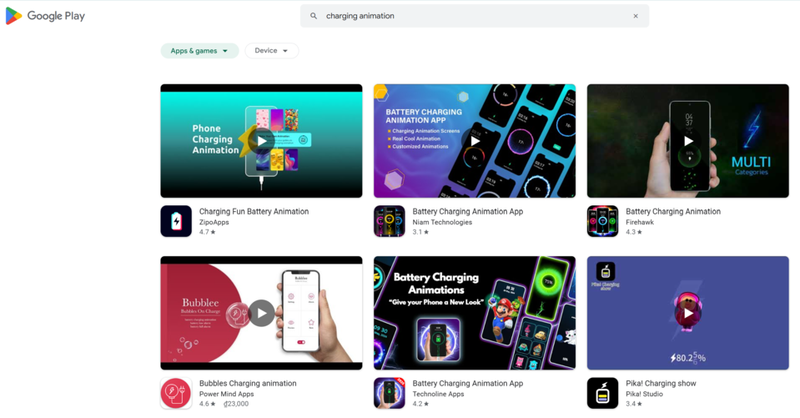800x418 pixels.
Task: Open Battery Charging Animation App by Technoline Apps
Action: [x=467, y=383]
